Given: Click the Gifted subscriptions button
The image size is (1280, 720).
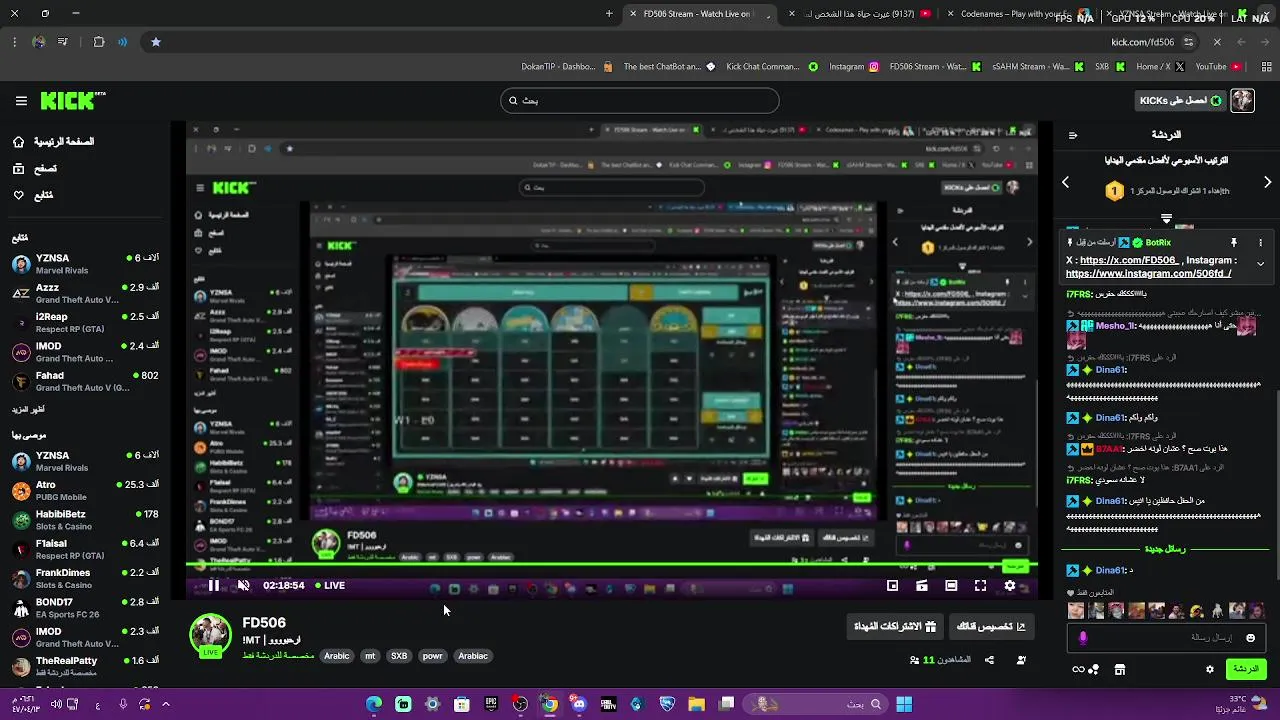Looking at the screenshot, I should point(895,627).
